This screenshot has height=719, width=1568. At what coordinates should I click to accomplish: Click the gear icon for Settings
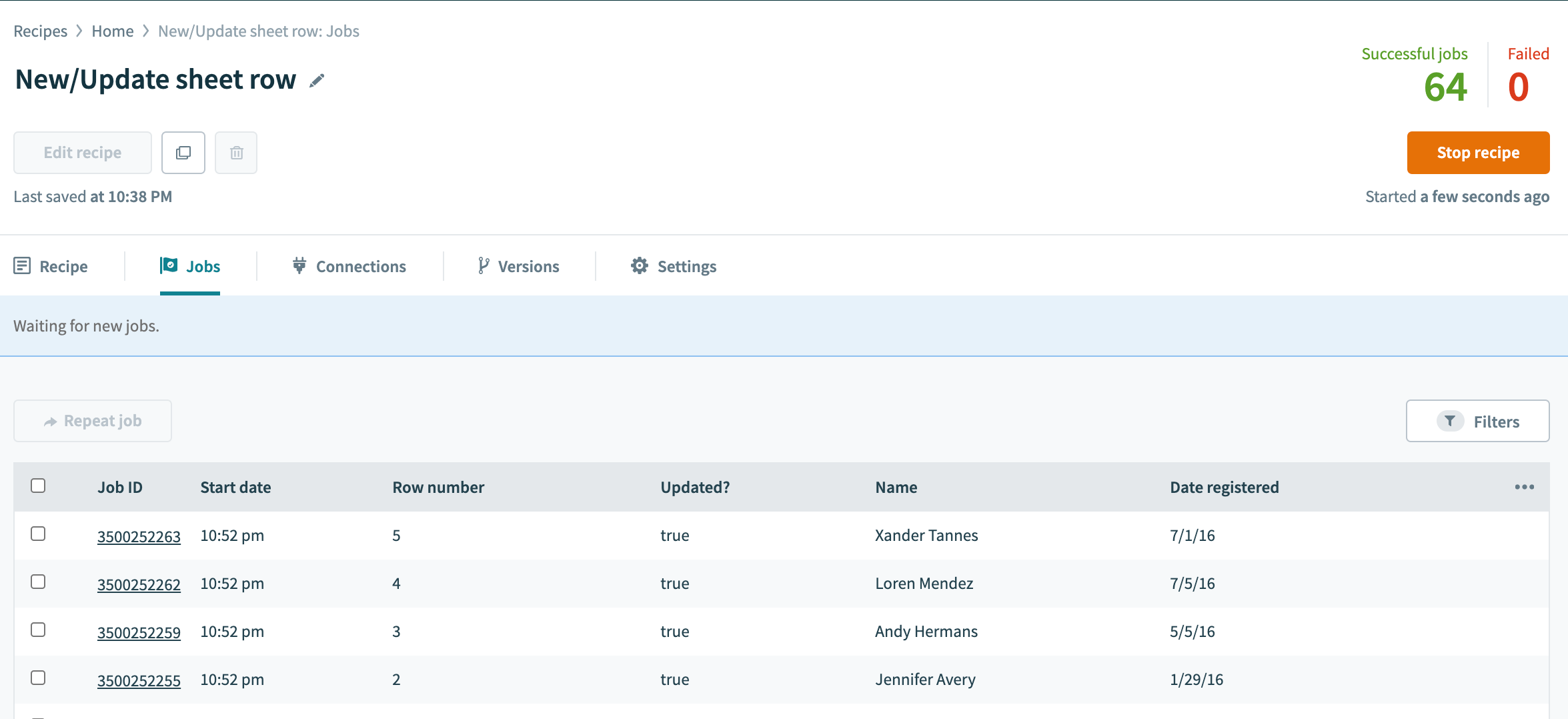point(640,265)
